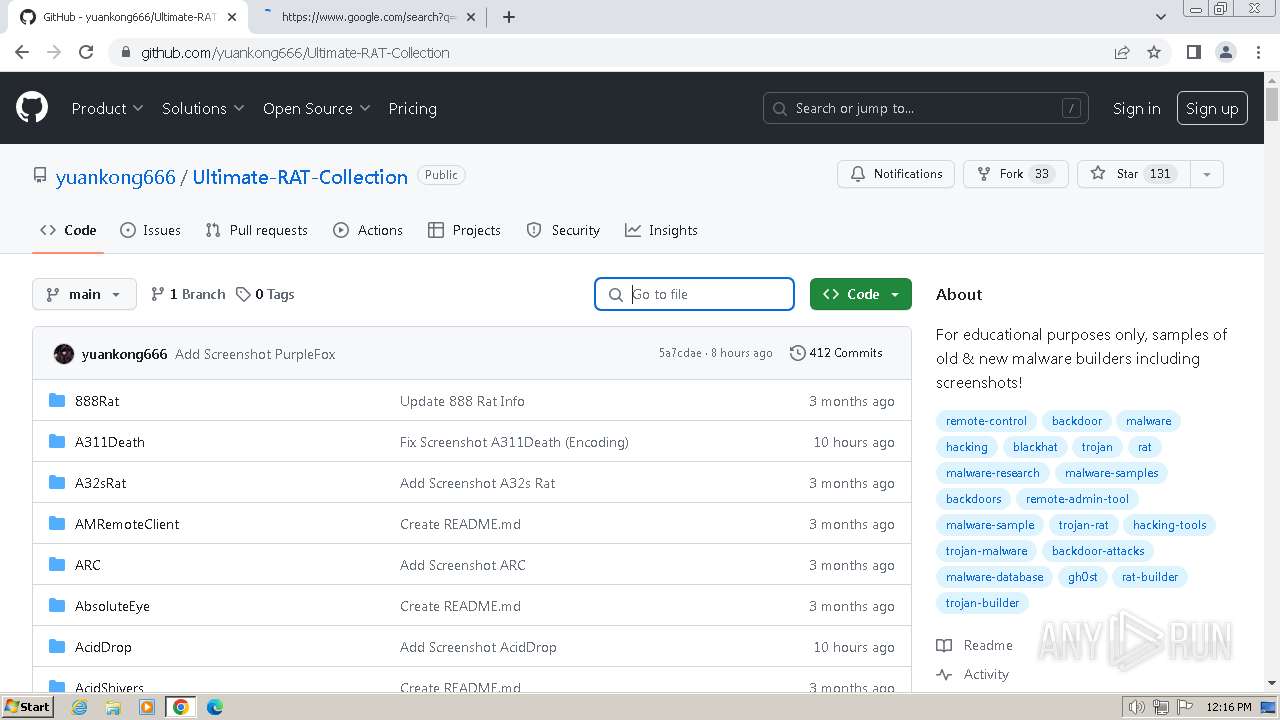The image size is (1280, 720).
Task: Share this page icon in address bar
Action: [x=1122, y=52]
